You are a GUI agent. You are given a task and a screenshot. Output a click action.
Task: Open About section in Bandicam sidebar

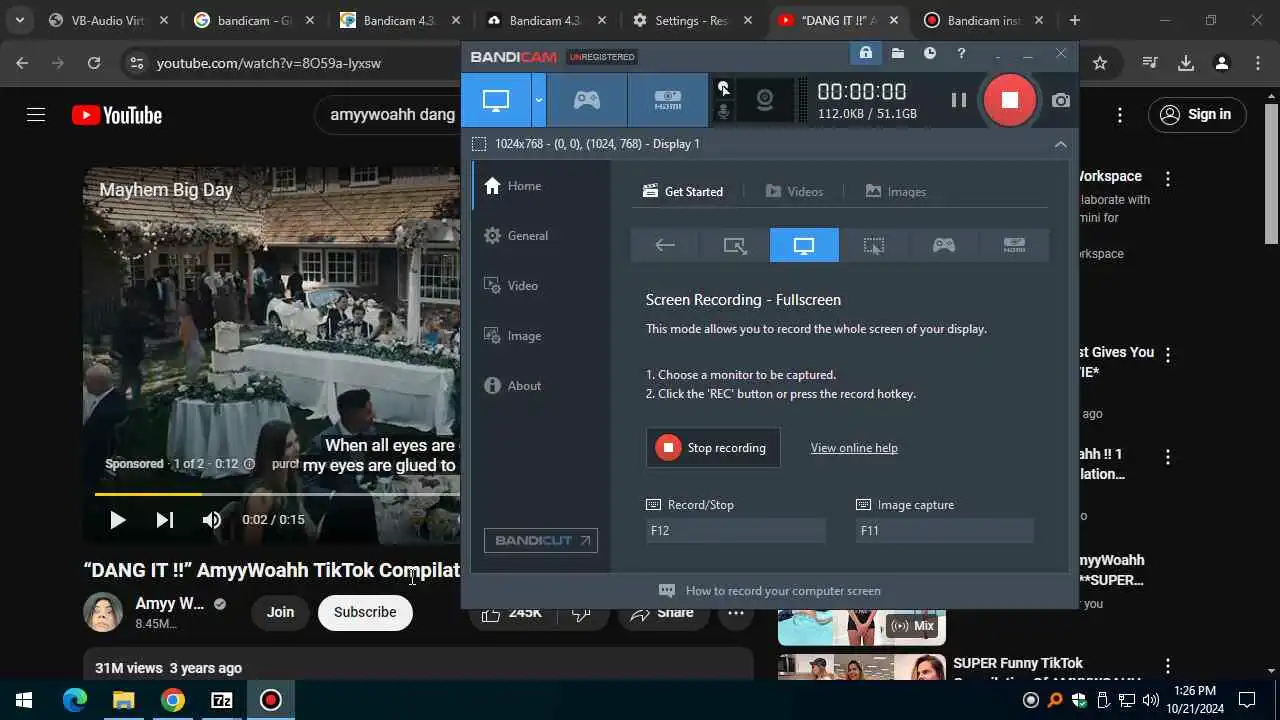point(541,386)
